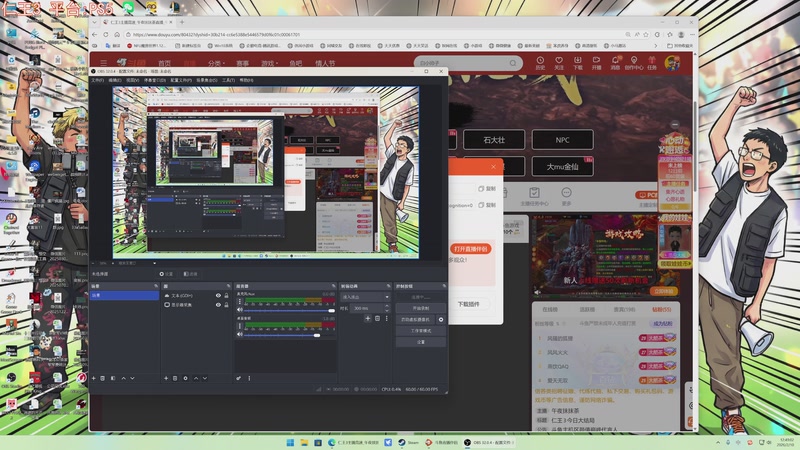
Task: Expand bookmarks bar overflow chevron in browser
Action: (x=656, y=45)
